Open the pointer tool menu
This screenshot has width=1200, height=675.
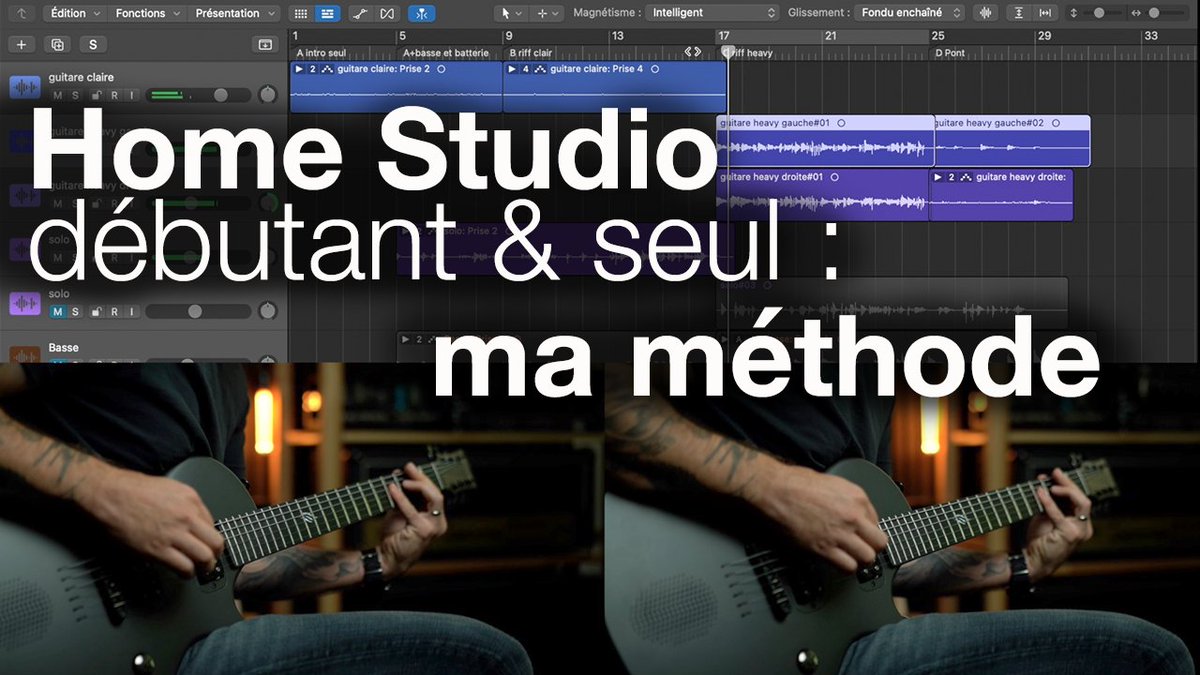pos(511,13)
